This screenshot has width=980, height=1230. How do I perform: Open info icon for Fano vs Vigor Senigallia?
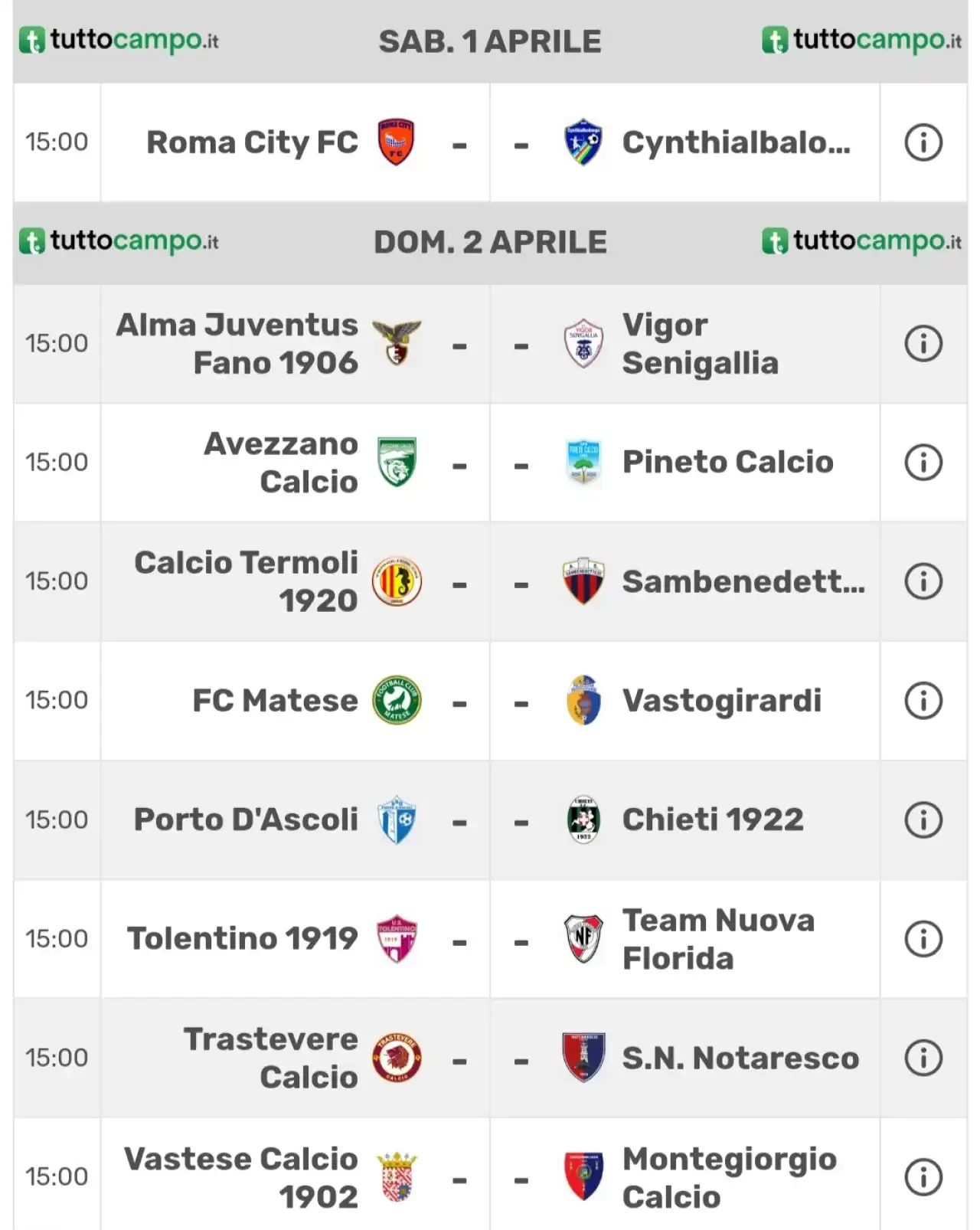[x=923, y=344]
